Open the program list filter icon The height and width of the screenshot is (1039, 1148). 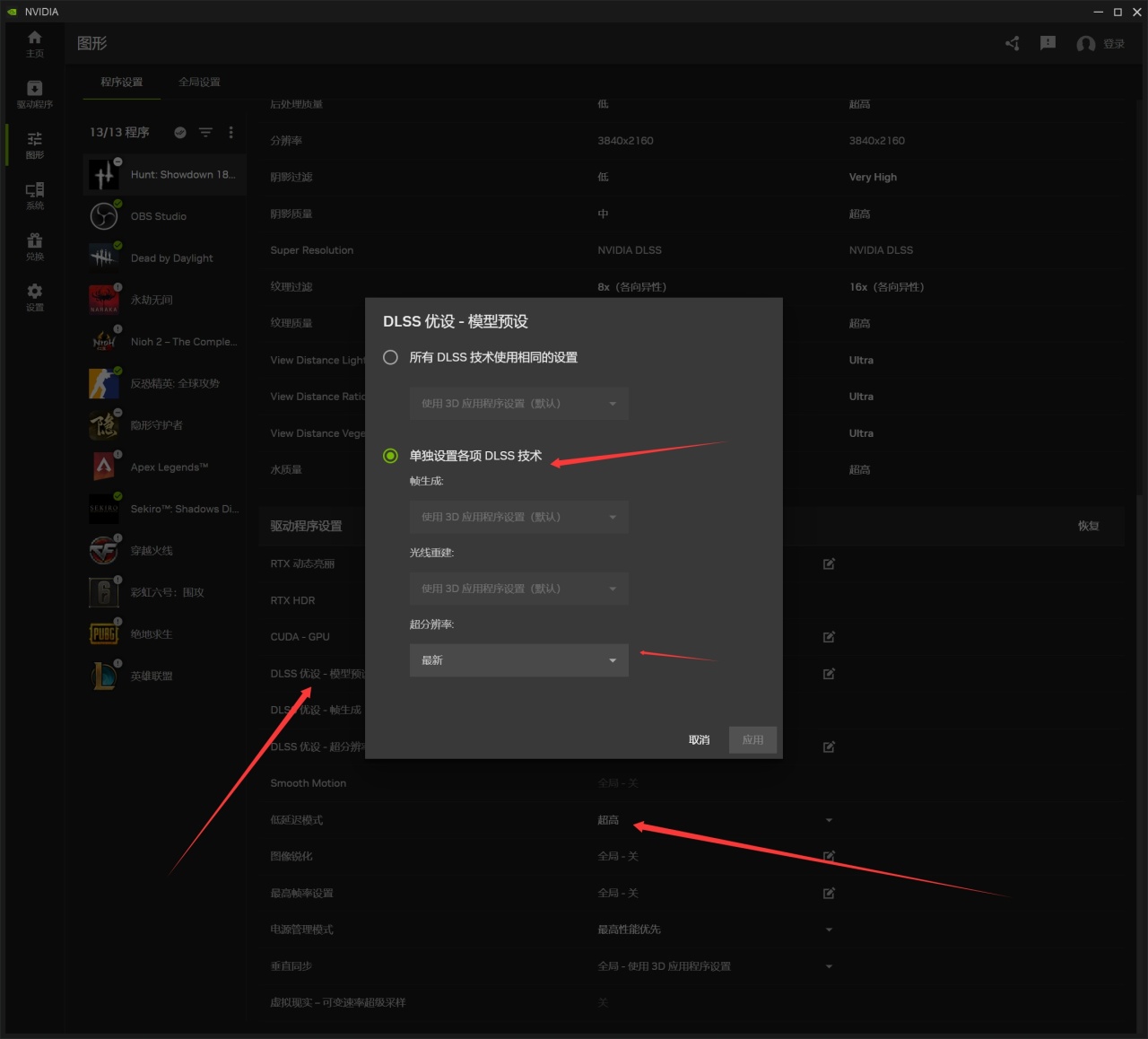click(x=205, y=132)
